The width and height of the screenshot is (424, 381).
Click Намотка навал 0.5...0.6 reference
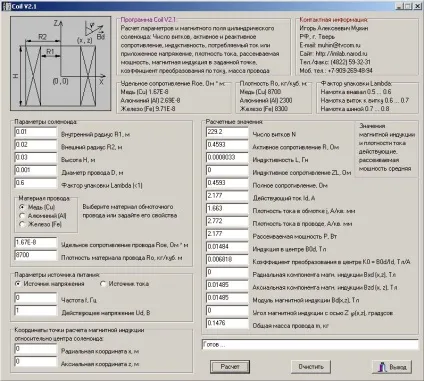pyautogui.click(x=356, y=92)
